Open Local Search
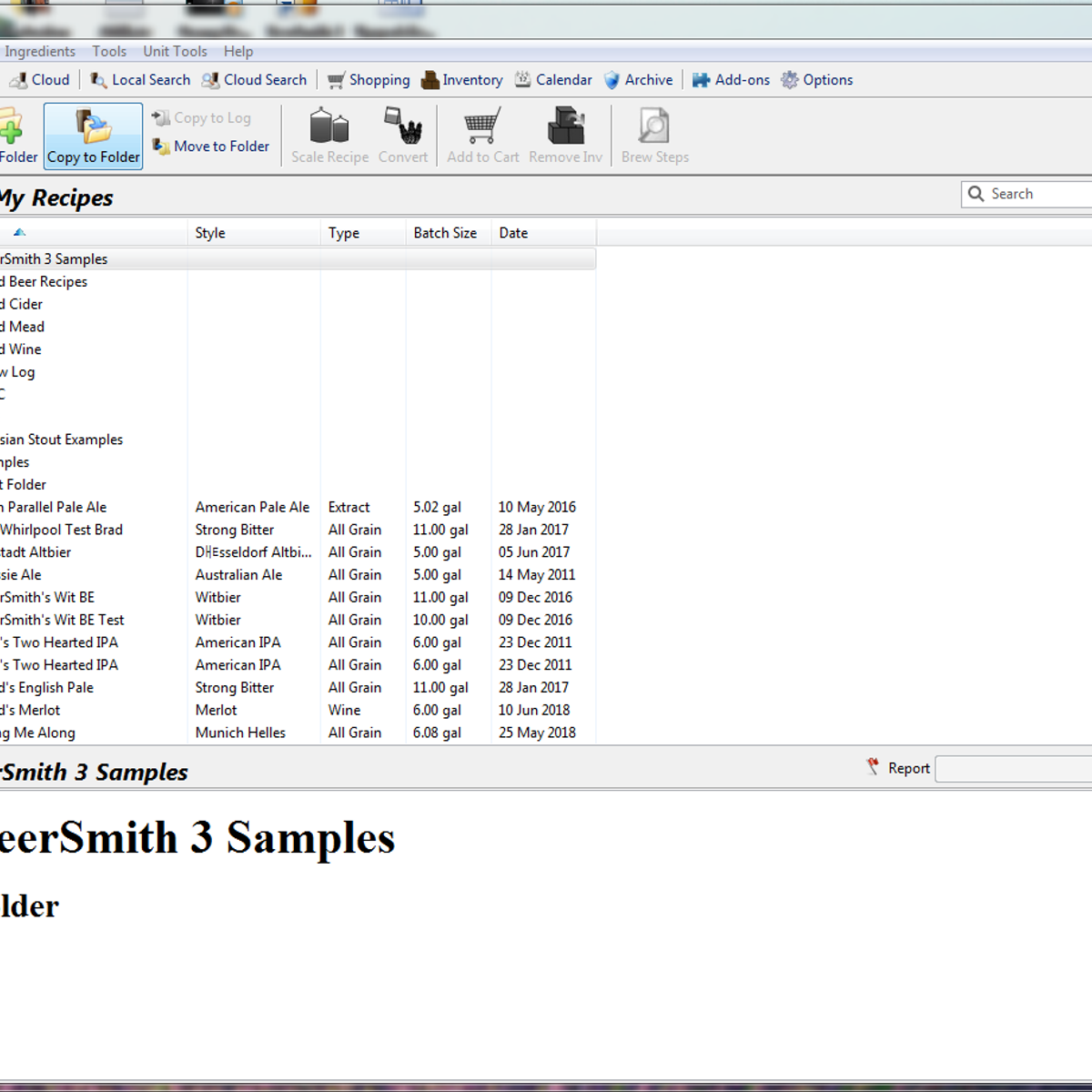 140,80
